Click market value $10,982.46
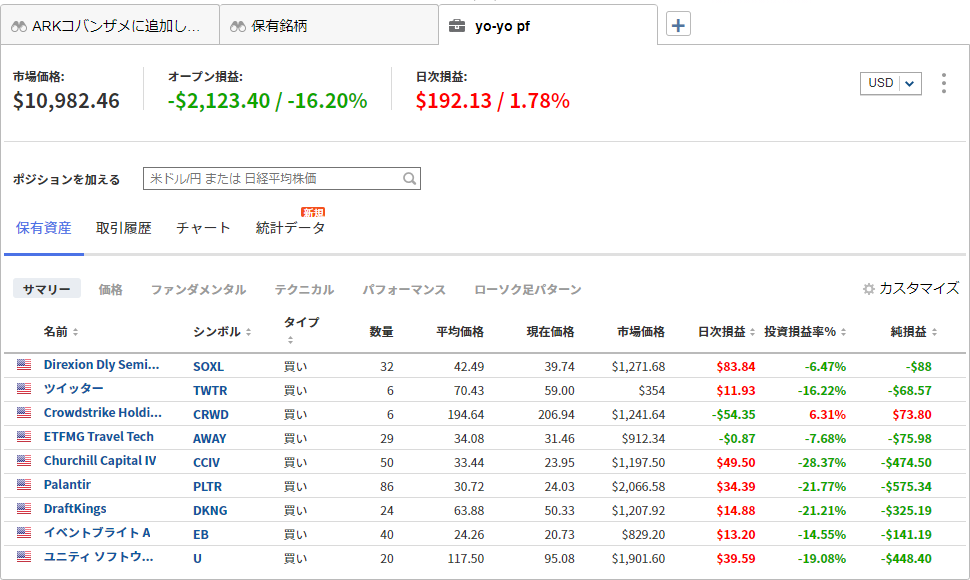This screenshot has width=970, height=580. point(66,101)
